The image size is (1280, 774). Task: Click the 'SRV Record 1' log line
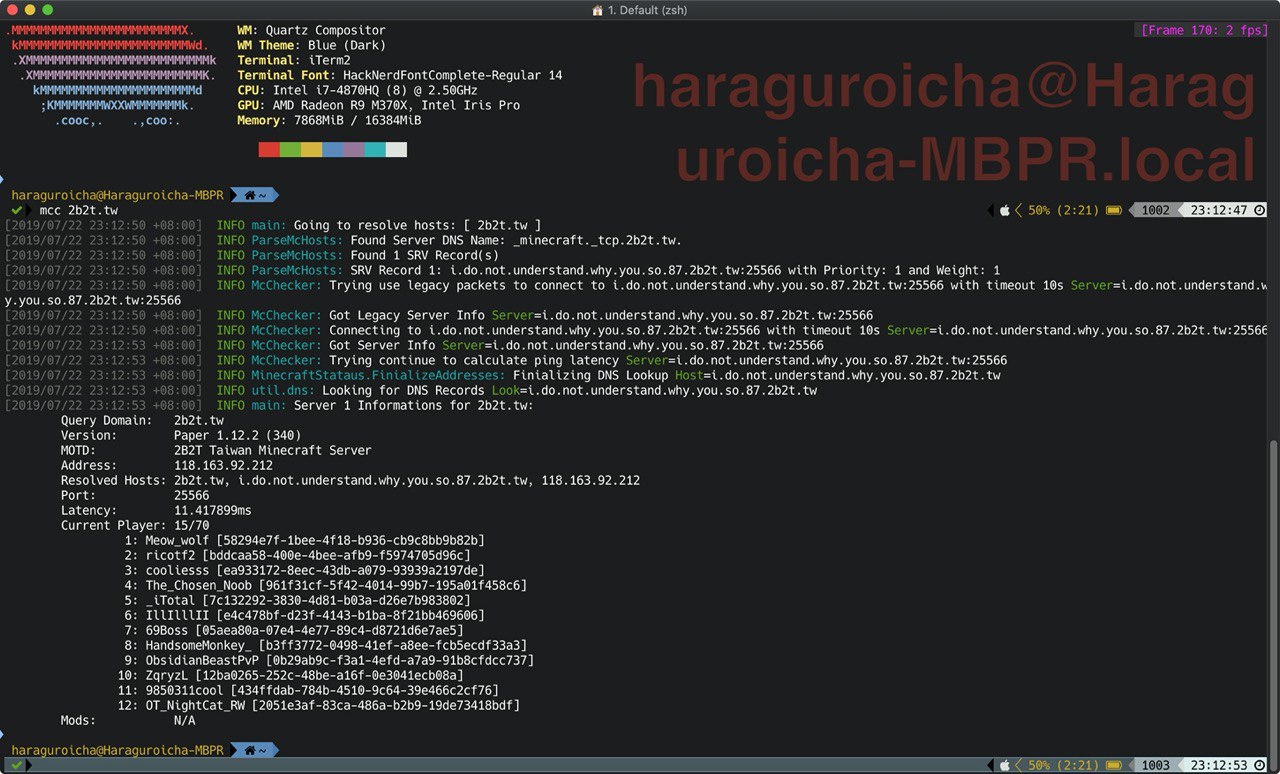[x=502, y=270]
